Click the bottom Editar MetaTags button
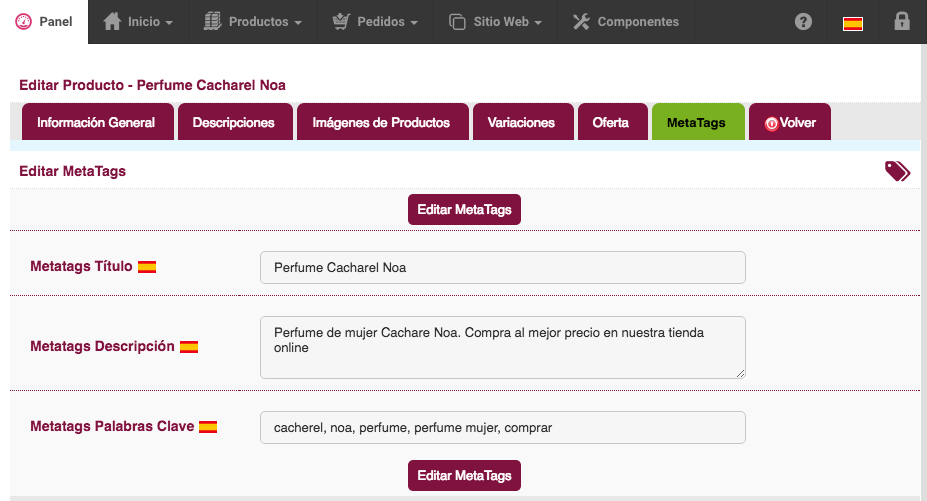 (x=464, y=476)
